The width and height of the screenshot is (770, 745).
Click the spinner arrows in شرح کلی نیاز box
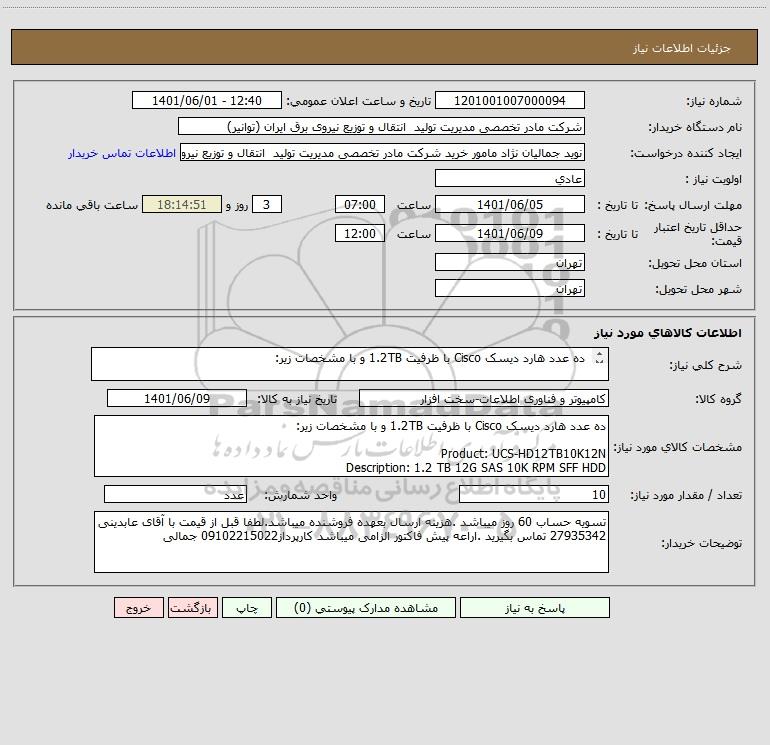(x=599, y=359)
